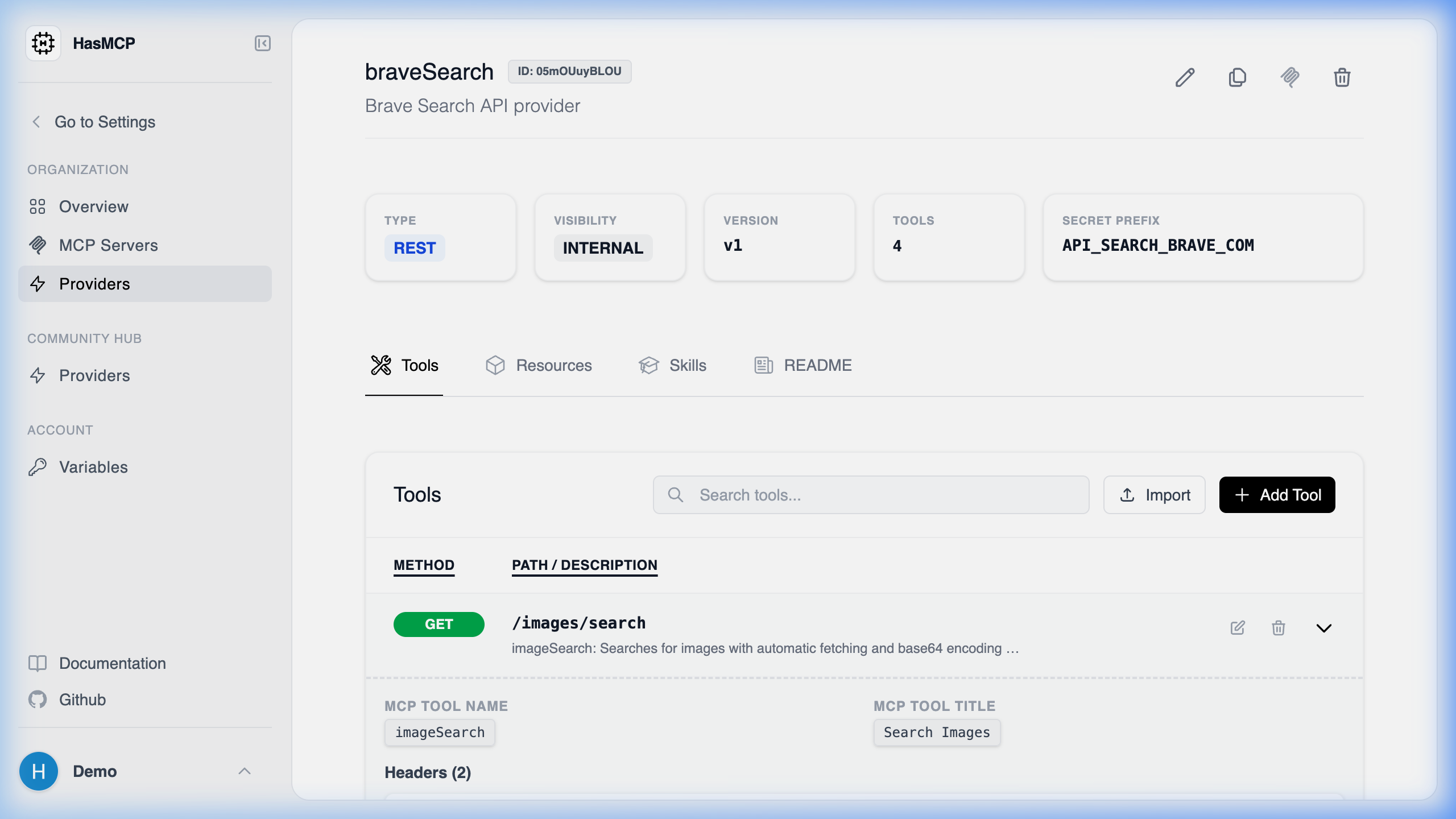The image size is (1456, 819).
Task: Remove the /images/search tool with trash icon
Action: (x=1278, y=628)
